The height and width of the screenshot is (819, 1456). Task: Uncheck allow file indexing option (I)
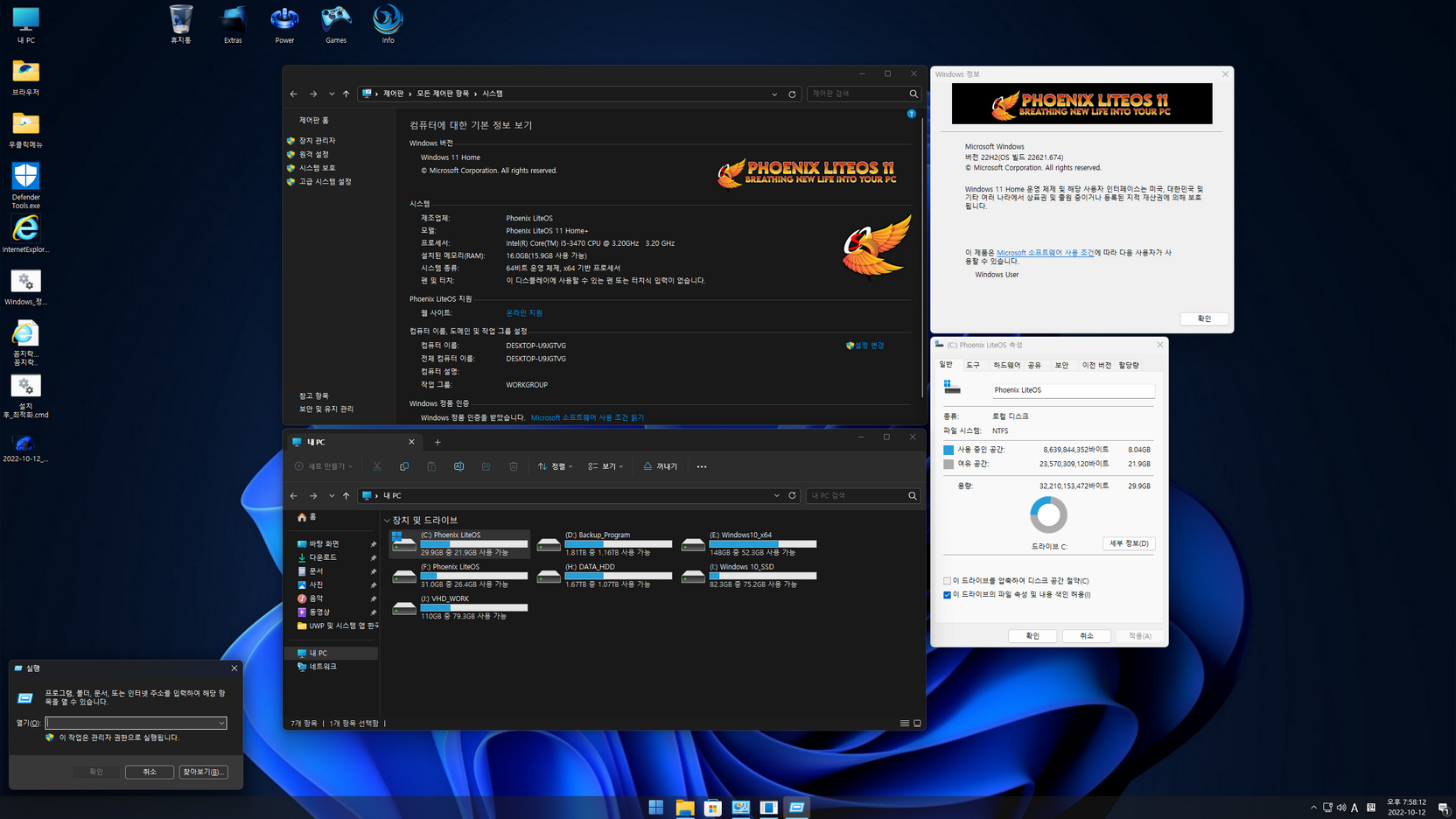point(947,595)
